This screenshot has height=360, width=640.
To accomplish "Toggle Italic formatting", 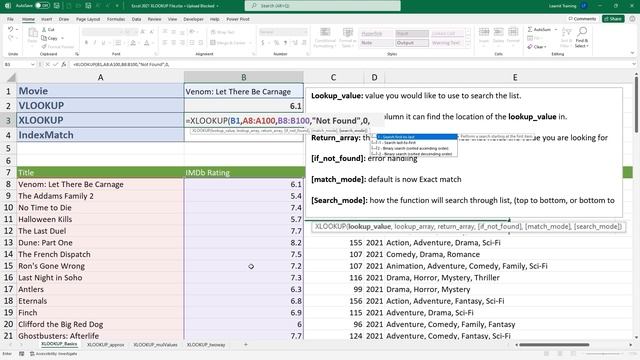I will [x=95, y=43].
